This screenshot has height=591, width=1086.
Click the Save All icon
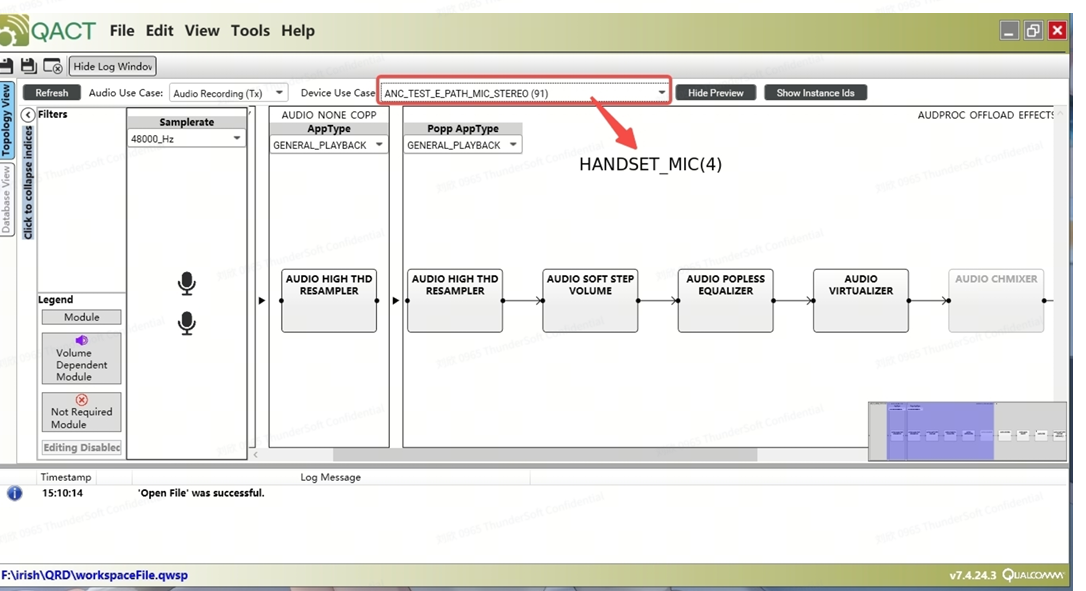click(x=28, y=66)
